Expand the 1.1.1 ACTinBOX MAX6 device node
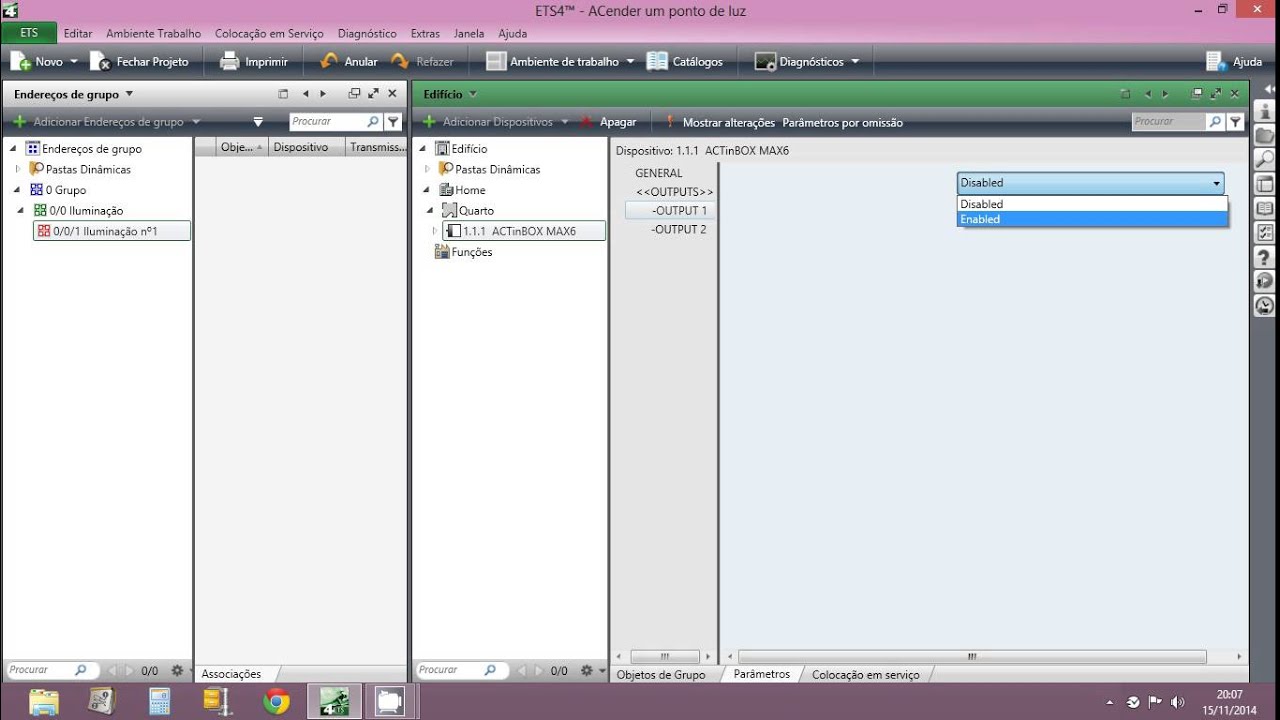Viewport: 1280px width, 720px height. click(x=435, y=231)
